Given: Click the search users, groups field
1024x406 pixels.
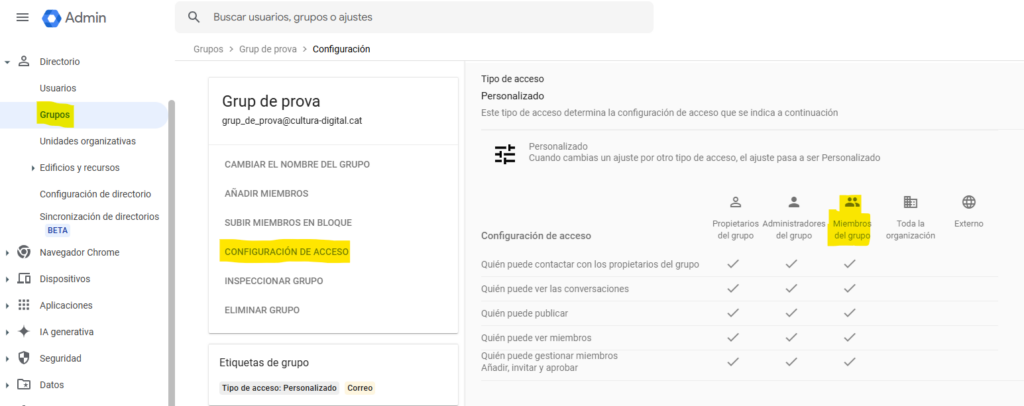Looking at the screenshot, I should (x=420, y=17).
